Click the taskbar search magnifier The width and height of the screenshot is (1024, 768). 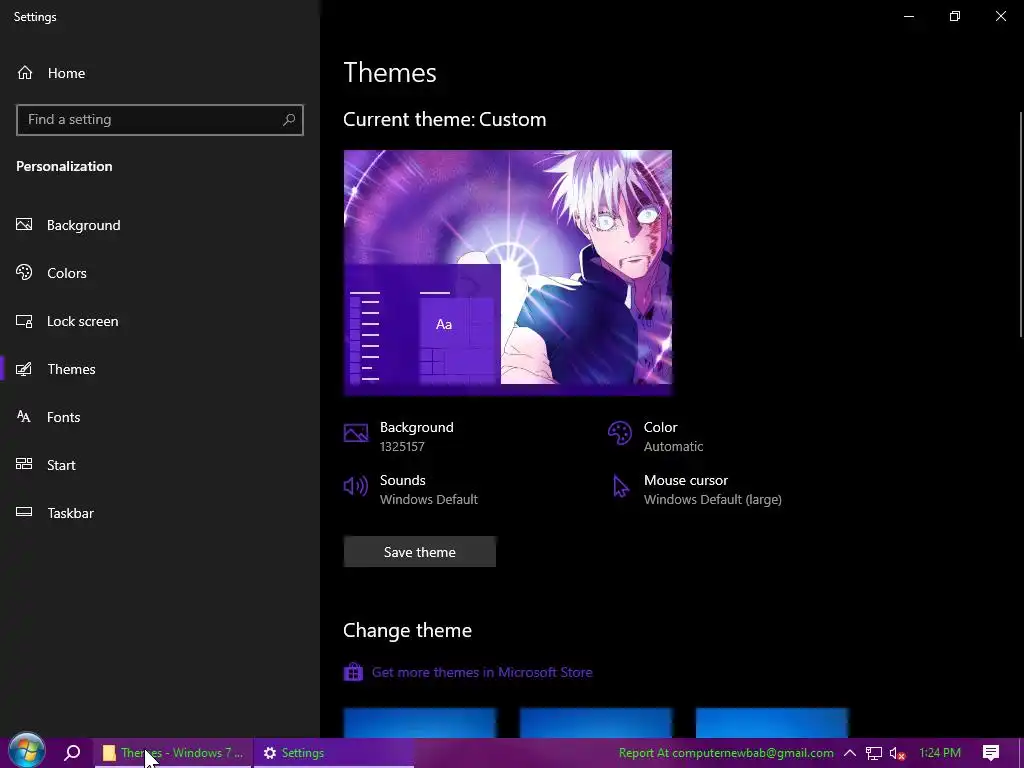coord(72,753)
